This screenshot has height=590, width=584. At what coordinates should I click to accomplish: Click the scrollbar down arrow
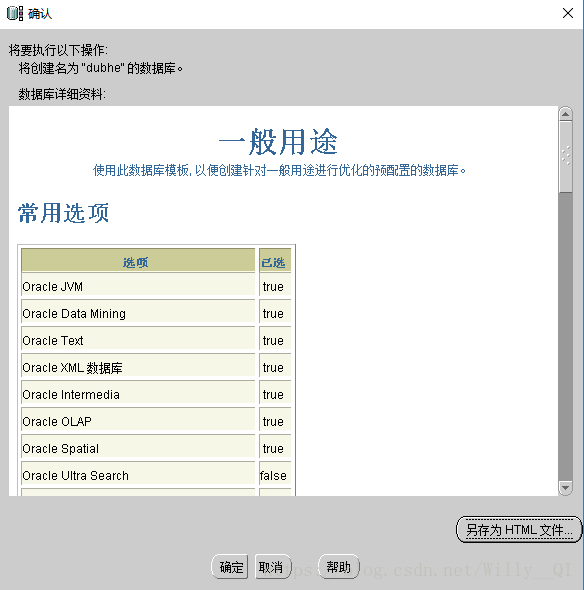click(x=566, y=488)
